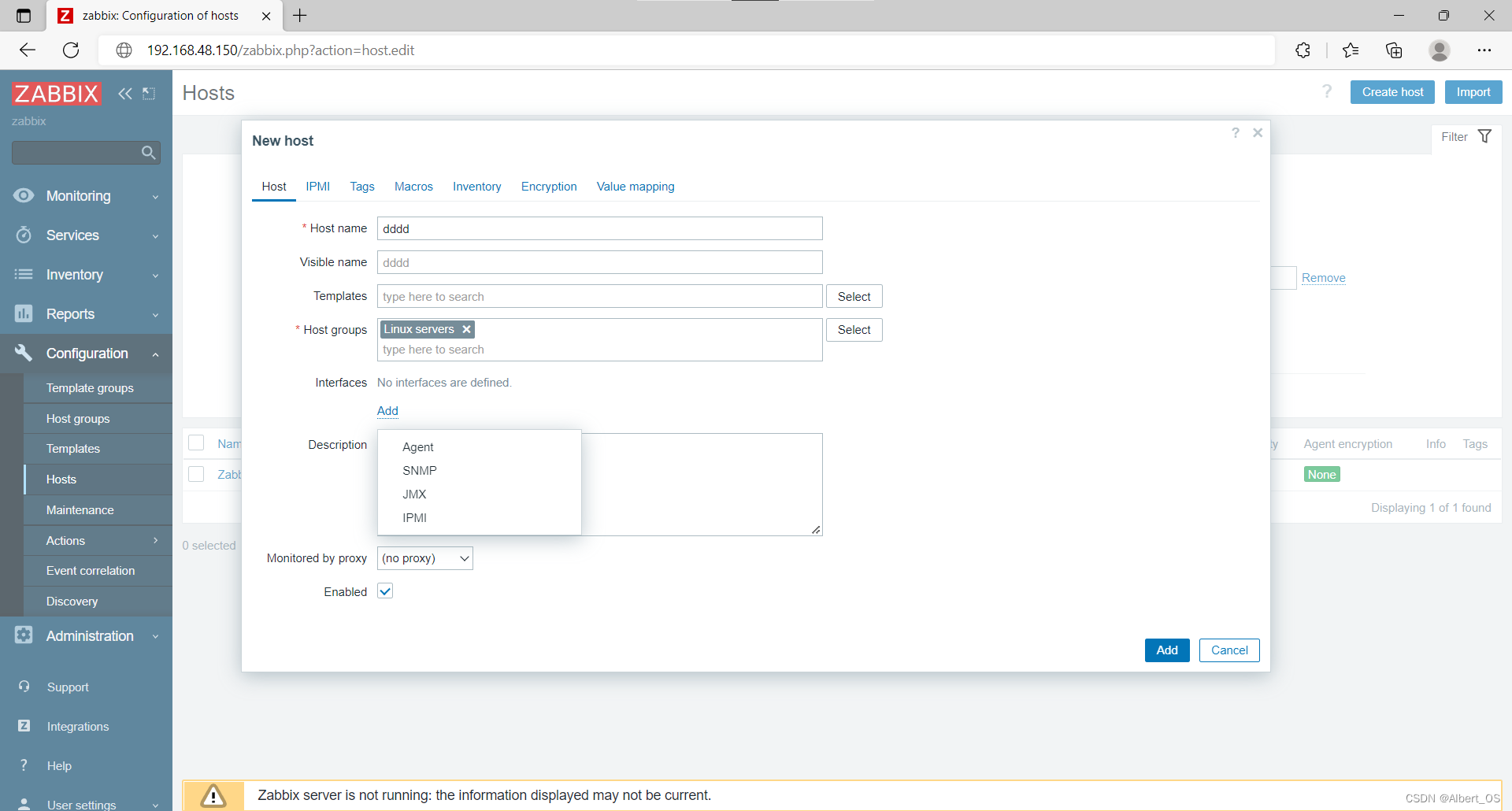Reload the page with the refresh icon
The height and width of the screenshot is (811, 1512).
pos(71,50)
